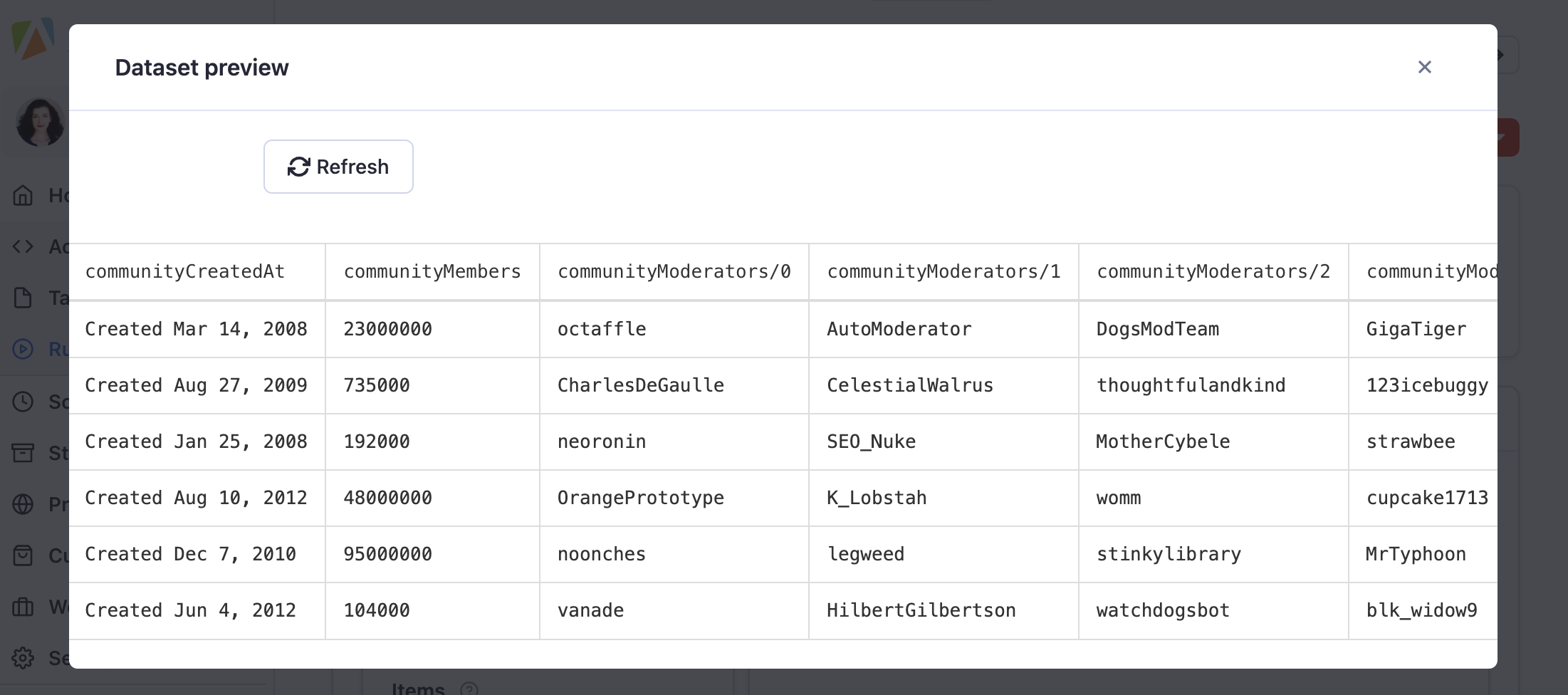This screenshot has width=1568, height=695.
Task: Click the moderator cell 'blk_widow9'
Action: click(1423, 610)
